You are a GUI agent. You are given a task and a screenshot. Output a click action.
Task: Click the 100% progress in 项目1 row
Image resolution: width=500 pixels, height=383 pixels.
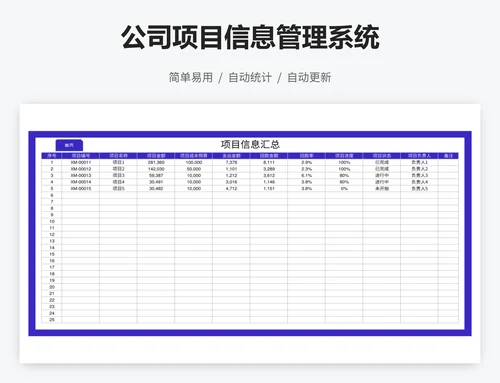pos(344,162)
